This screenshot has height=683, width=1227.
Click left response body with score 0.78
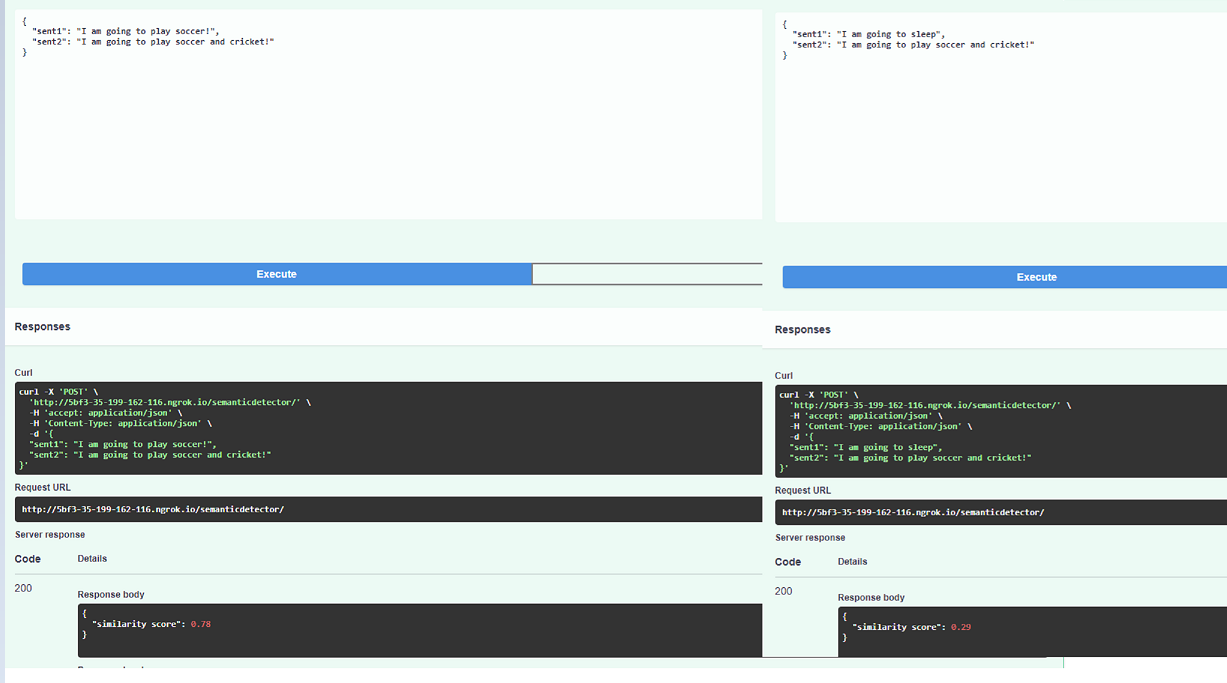pyautogui.click(x=420, y=630)
